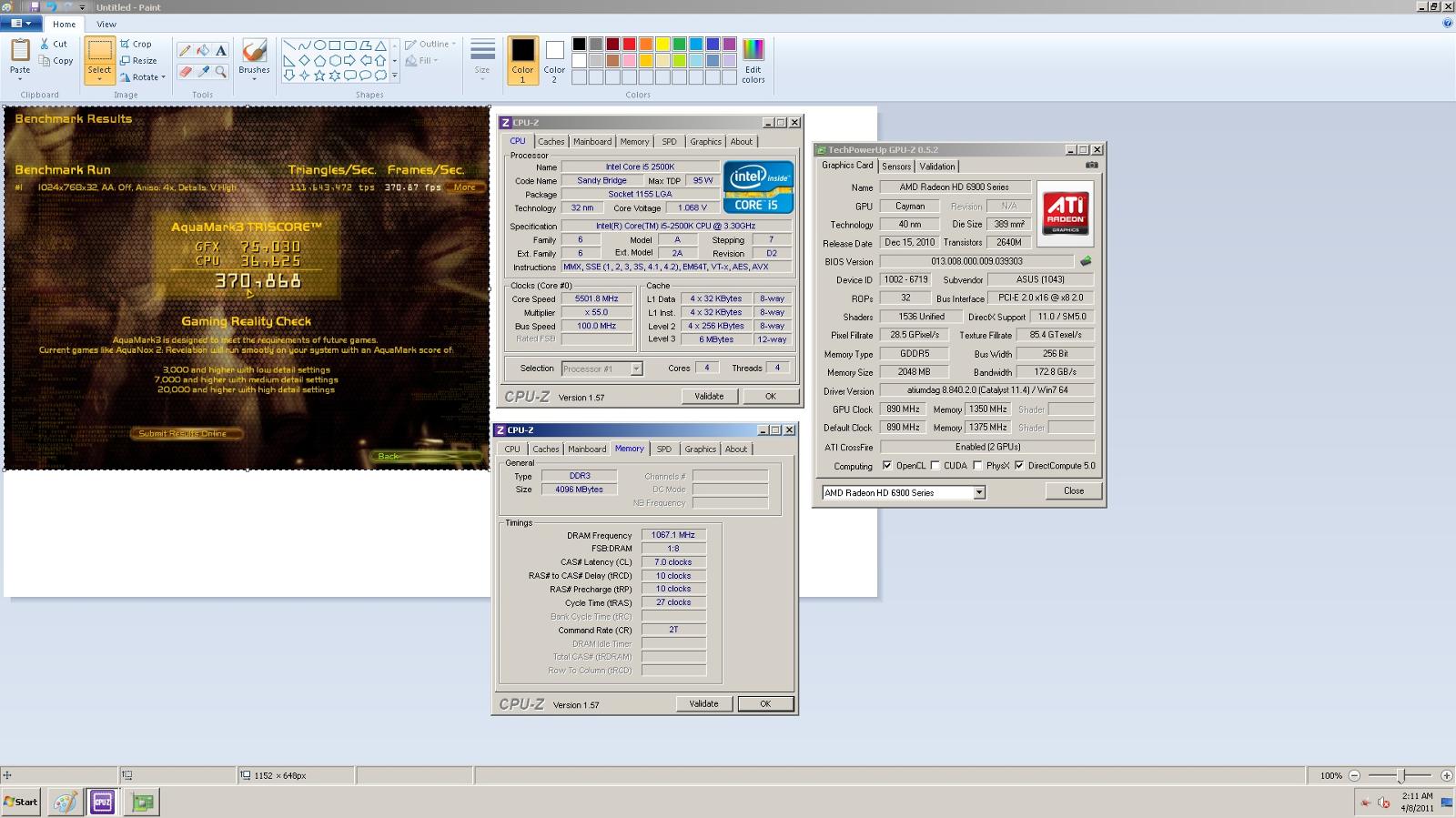Click the CPU-Z taskbar icon

(102, 802)
